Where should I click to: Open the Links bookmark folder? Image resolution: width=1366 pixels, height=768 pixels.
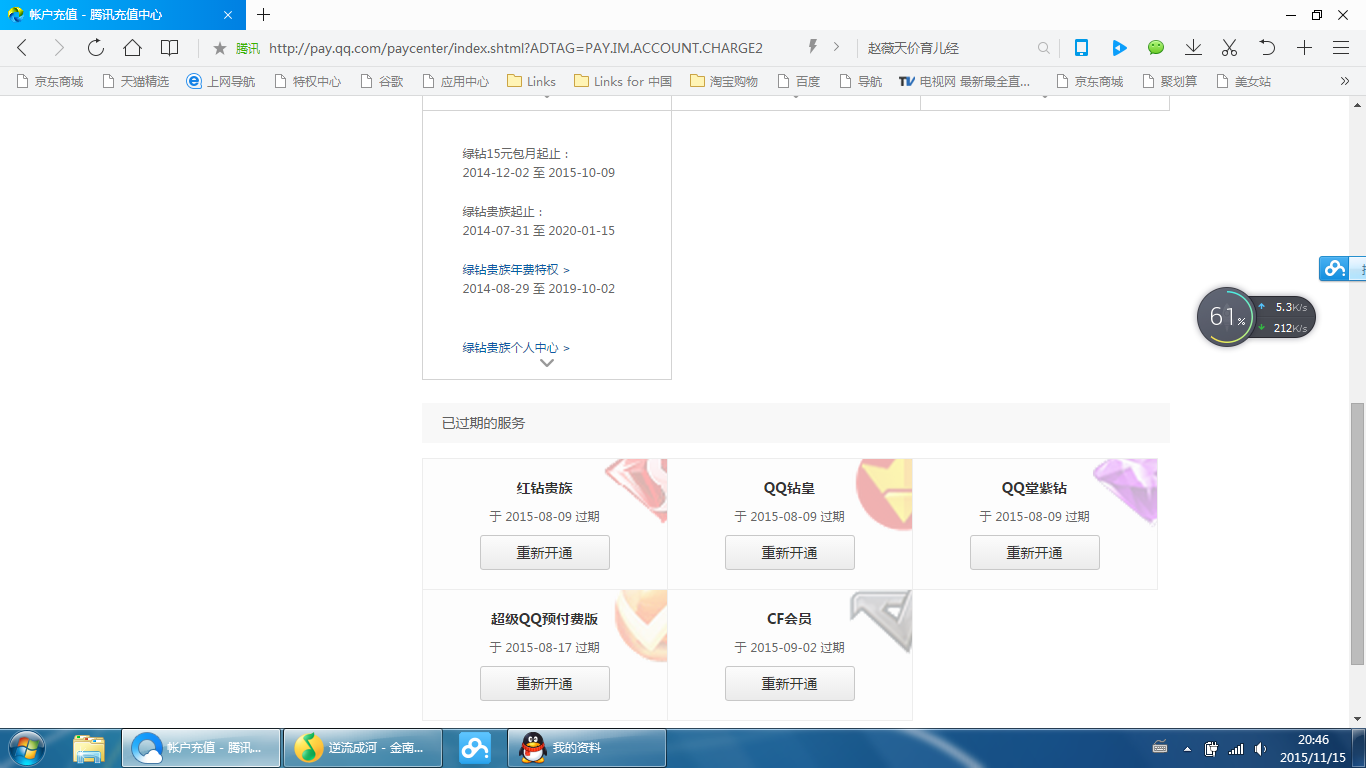coord(532,82)
